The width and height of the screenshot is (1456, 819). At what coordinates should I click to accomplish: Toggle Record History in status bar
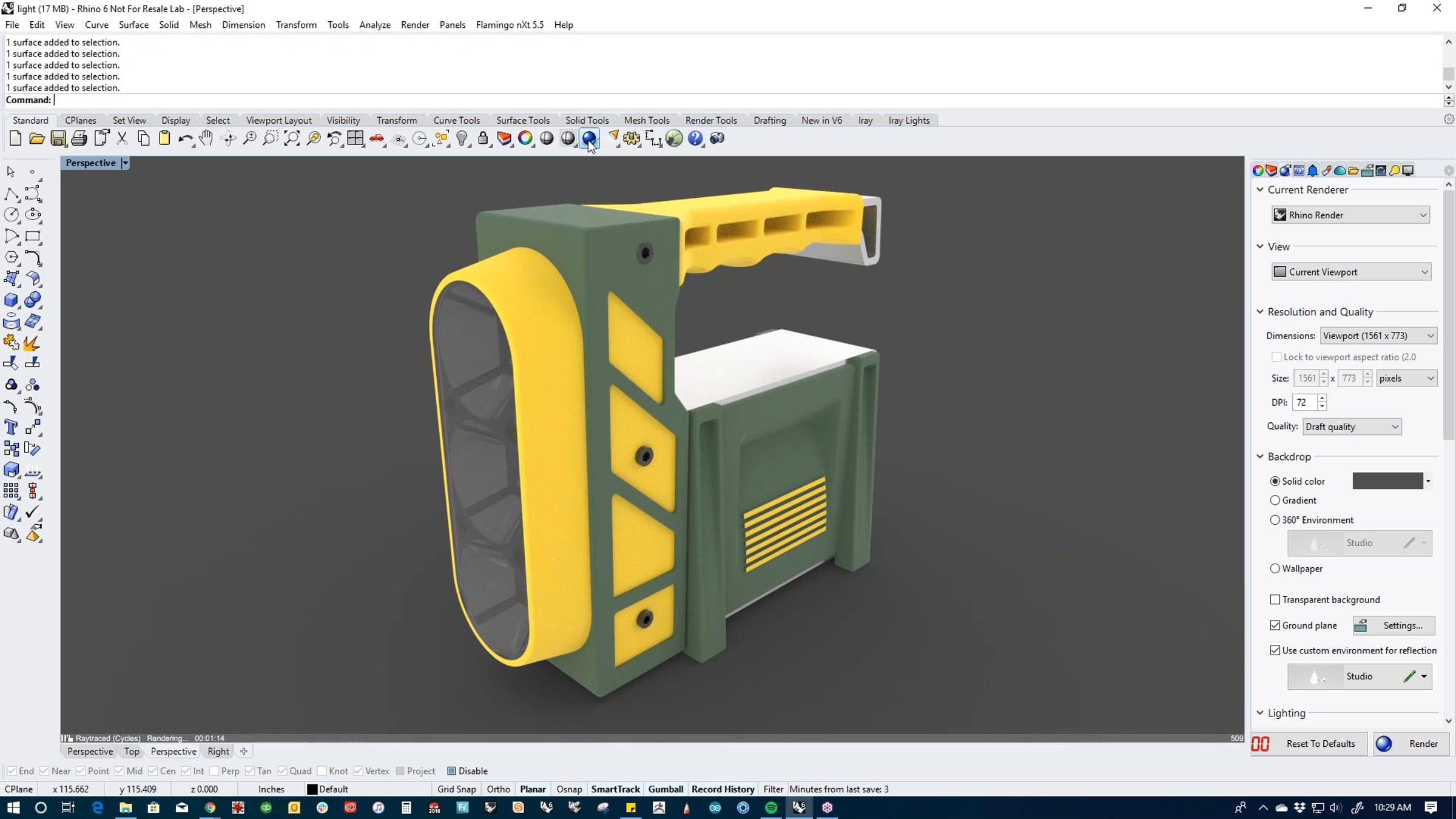[723, 789]
